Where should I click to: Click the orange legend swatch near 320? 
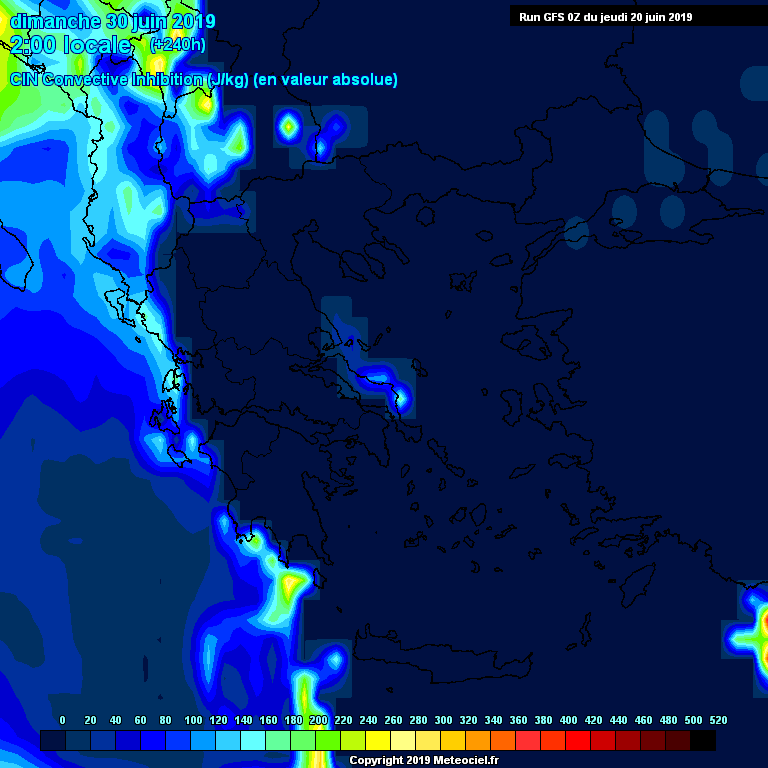coord(478,741)
